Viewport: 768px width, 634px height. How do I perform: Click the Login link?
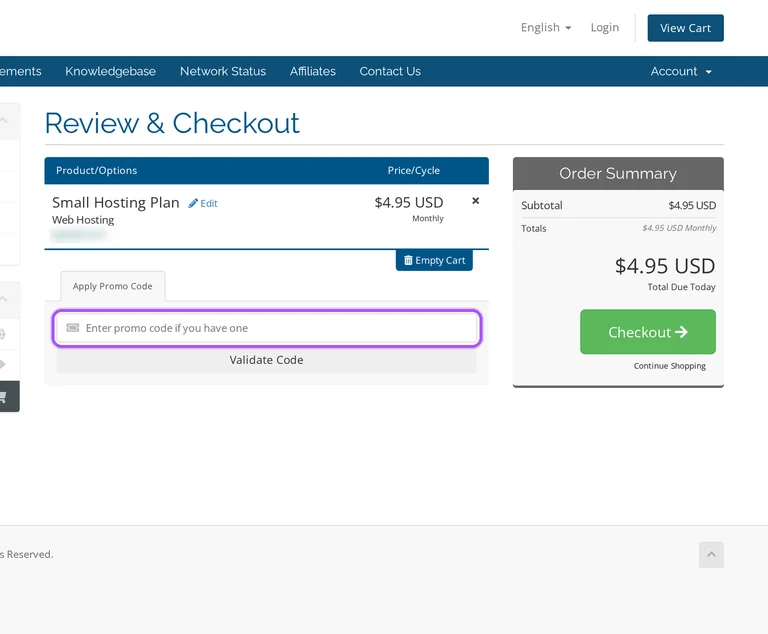(x=604, y=27)
